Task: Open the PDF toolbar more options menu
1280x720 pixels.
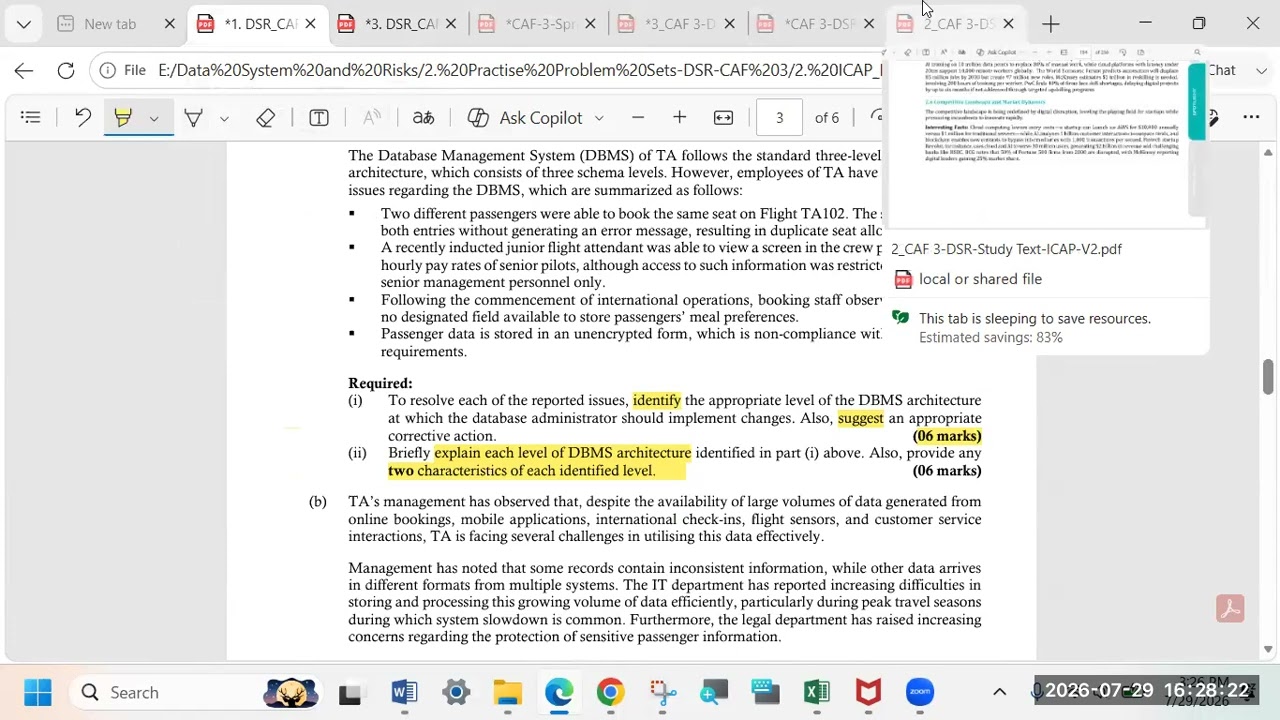Action: (1251, 118)
